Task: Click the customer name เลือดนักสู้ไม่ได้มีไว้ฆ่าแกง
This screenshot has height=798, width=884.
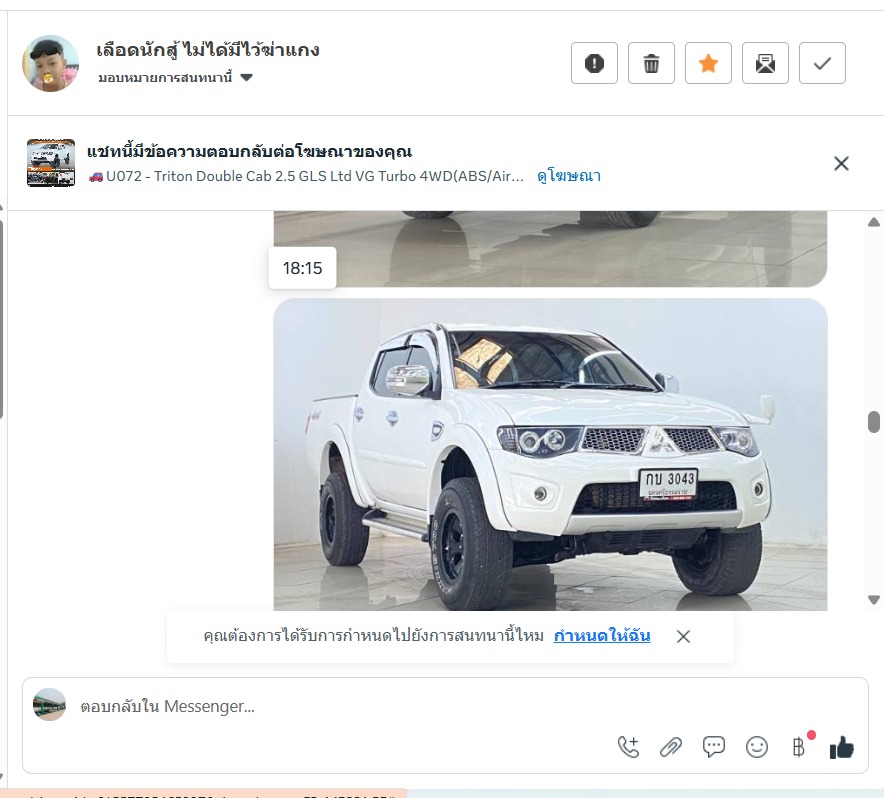Action: (208, 50)
